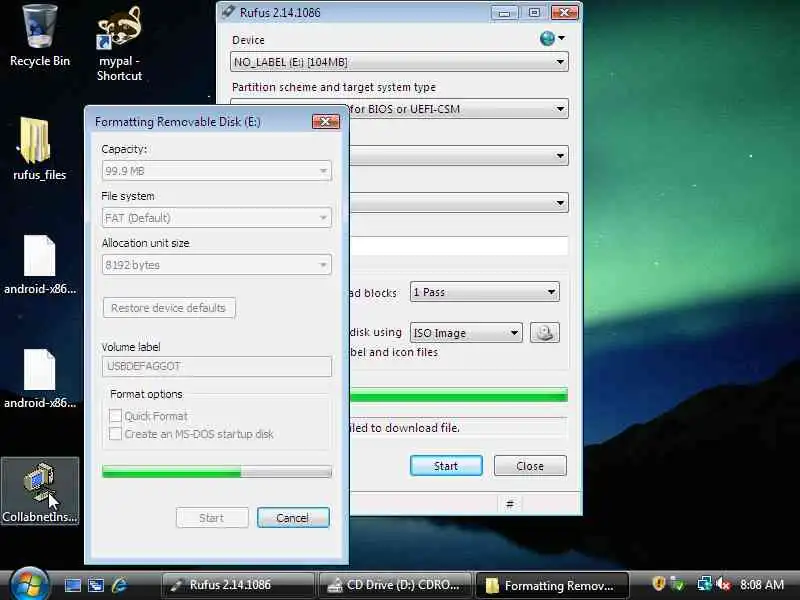Open the Rufus Device dropdown

(x=399, y=62)
